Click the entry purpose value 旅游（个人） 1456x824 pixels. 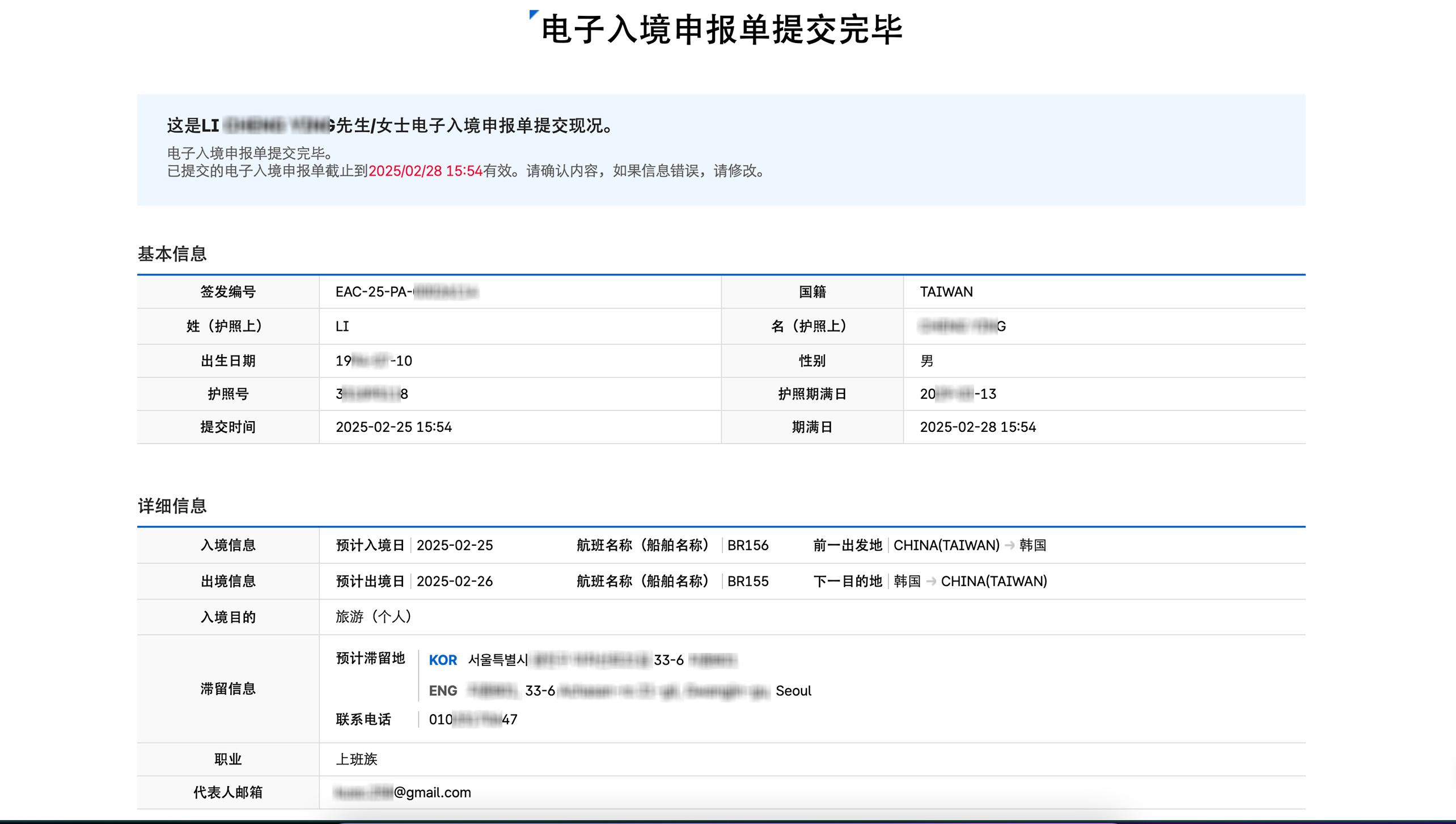(373, 617)
